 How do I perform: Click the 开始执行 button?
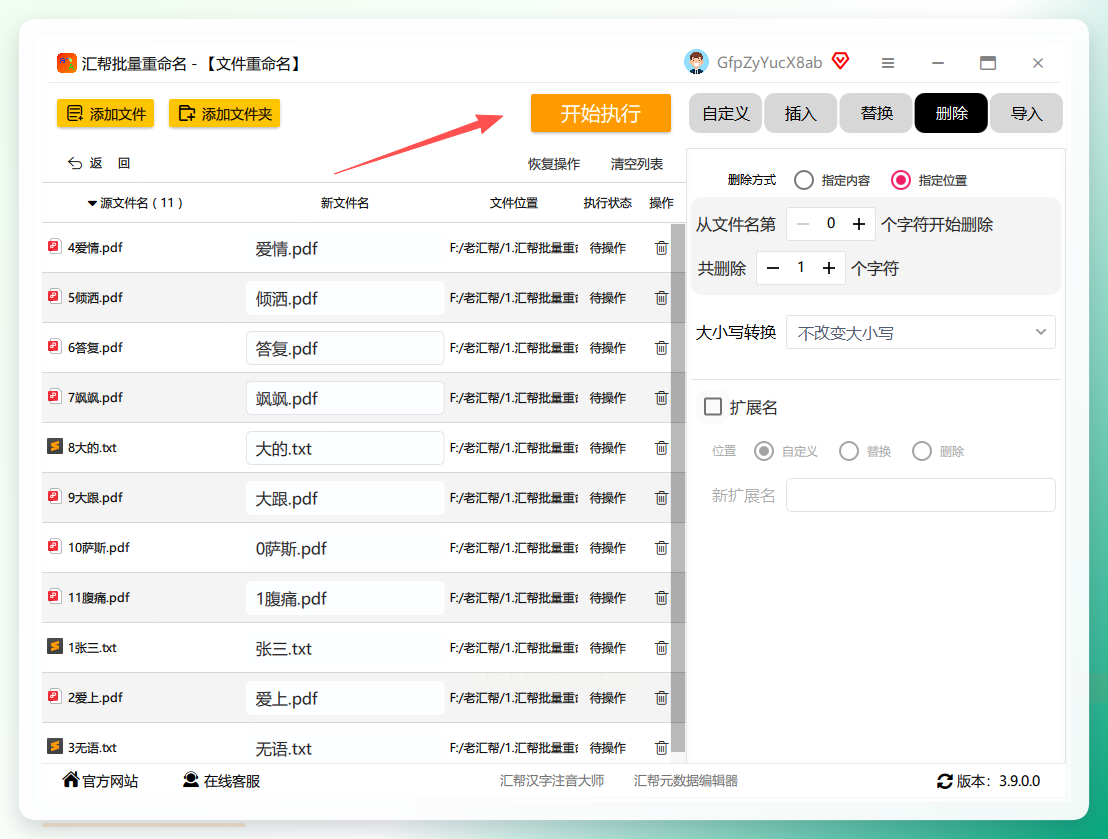tap(601, 113)
